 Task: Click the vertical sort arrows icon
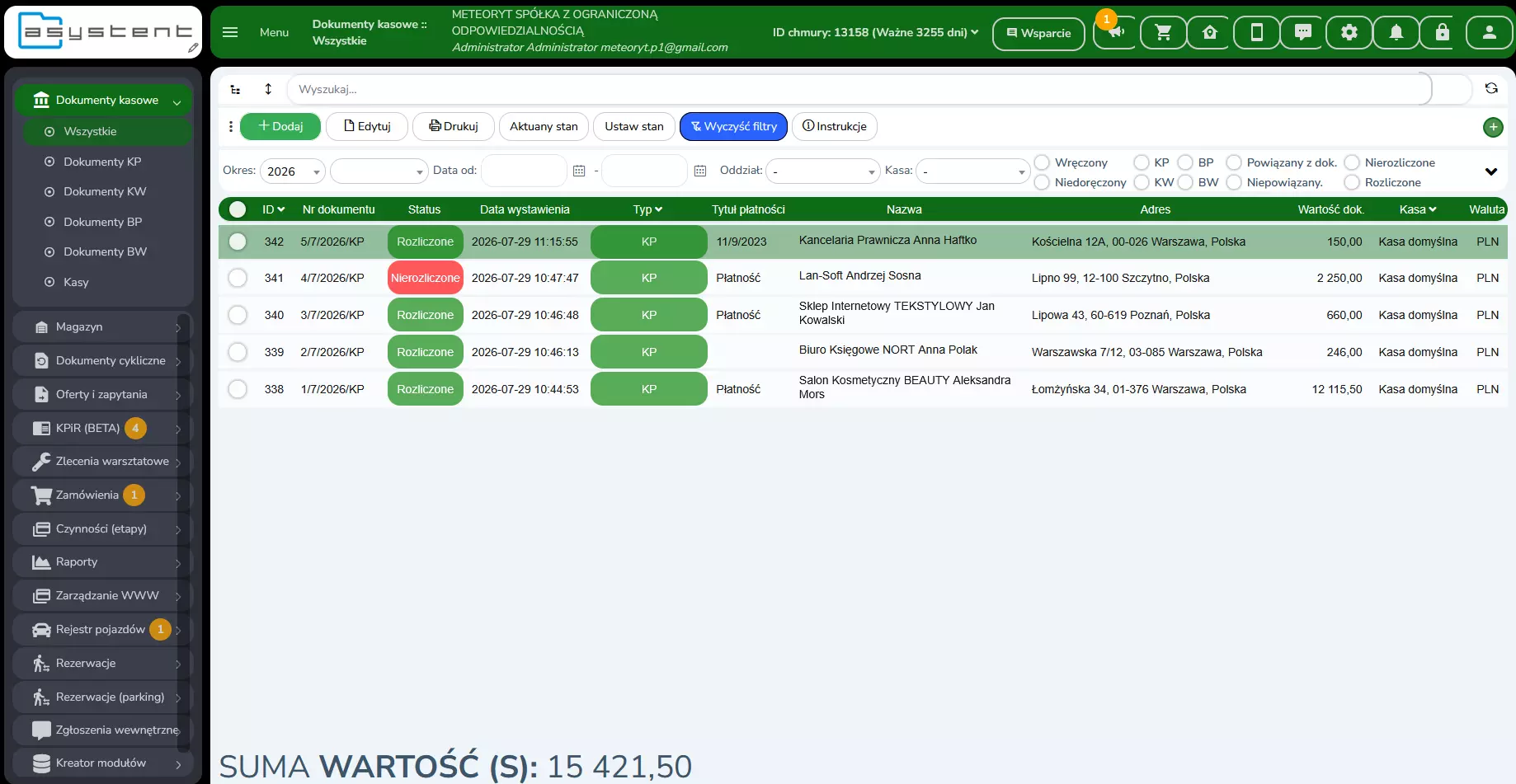tap(268, 89)
